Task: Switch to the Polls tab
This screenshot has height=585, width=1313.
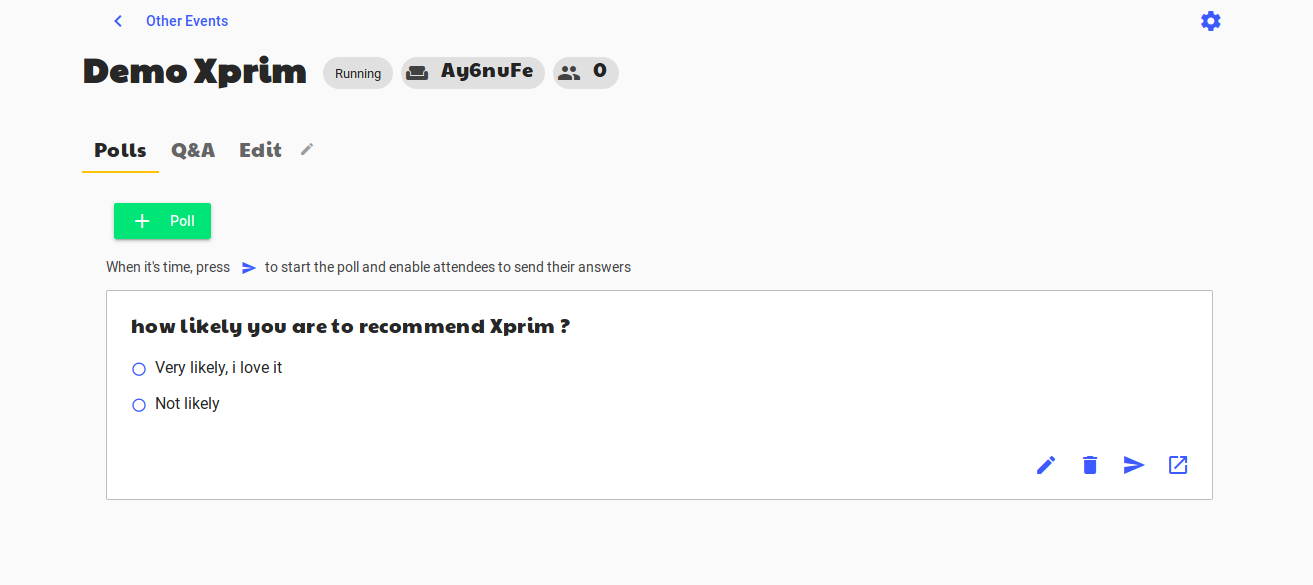Action: pyautogui.click(x=120, y=150)
